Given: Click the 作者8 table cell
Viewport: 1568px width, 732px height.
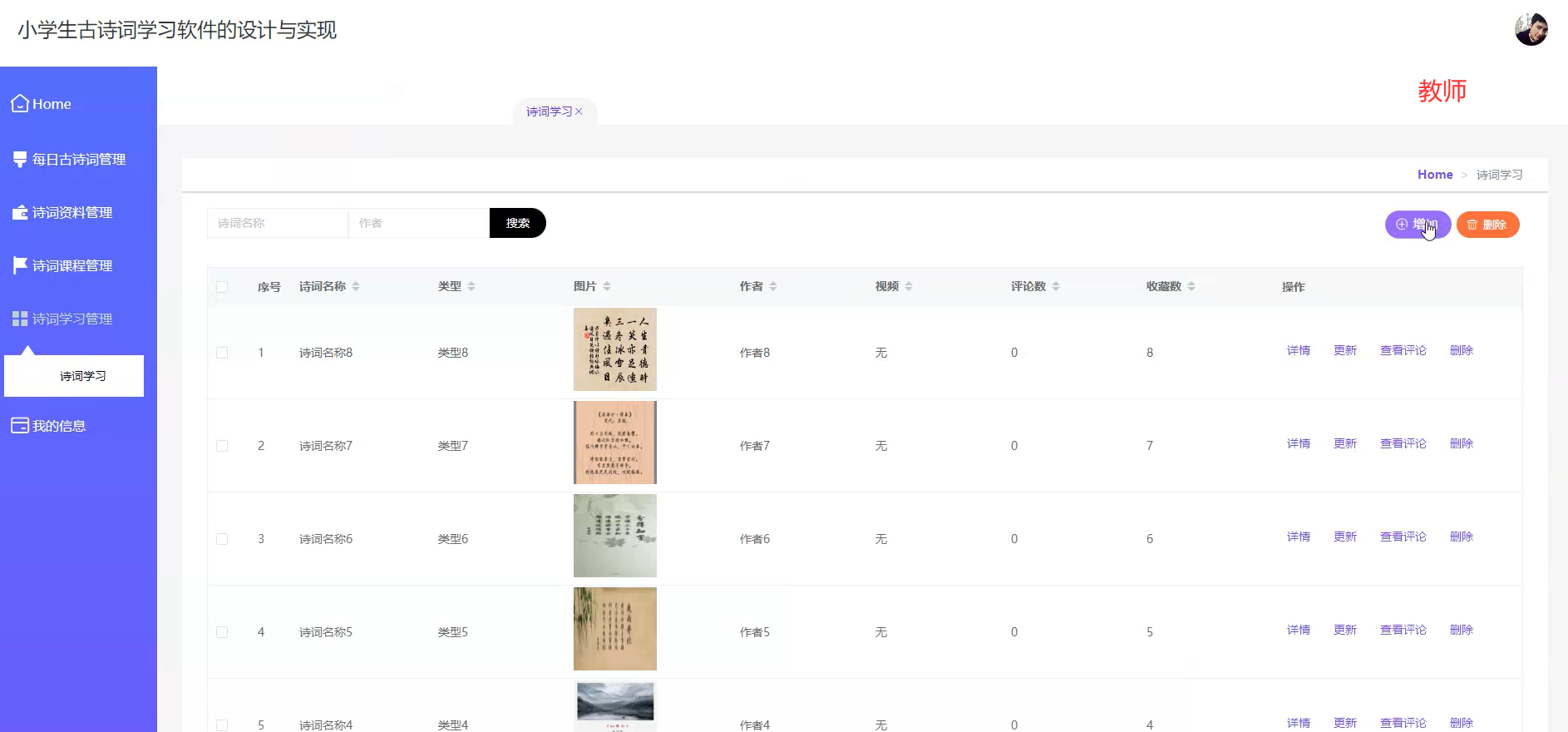Looking at the screenshot, I should coord(755,353).
